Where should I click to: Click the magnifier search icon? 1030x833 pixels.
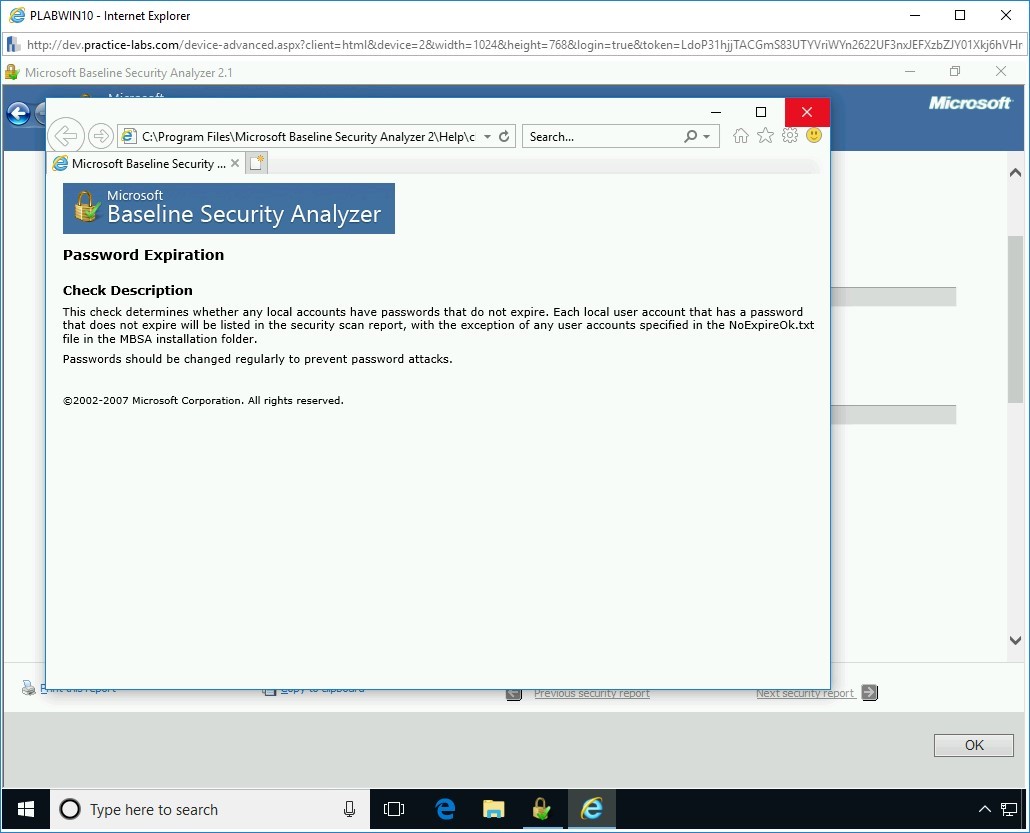(x=690, y=137)
